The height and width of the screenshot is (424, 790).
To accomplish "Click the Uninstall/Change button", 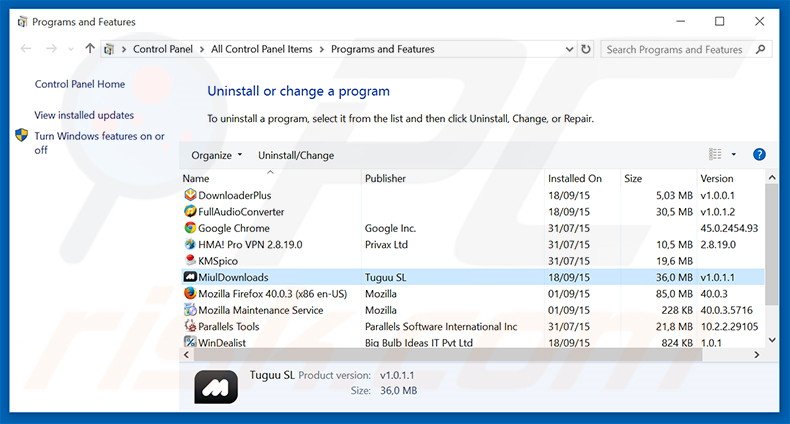I will point(296,155).
